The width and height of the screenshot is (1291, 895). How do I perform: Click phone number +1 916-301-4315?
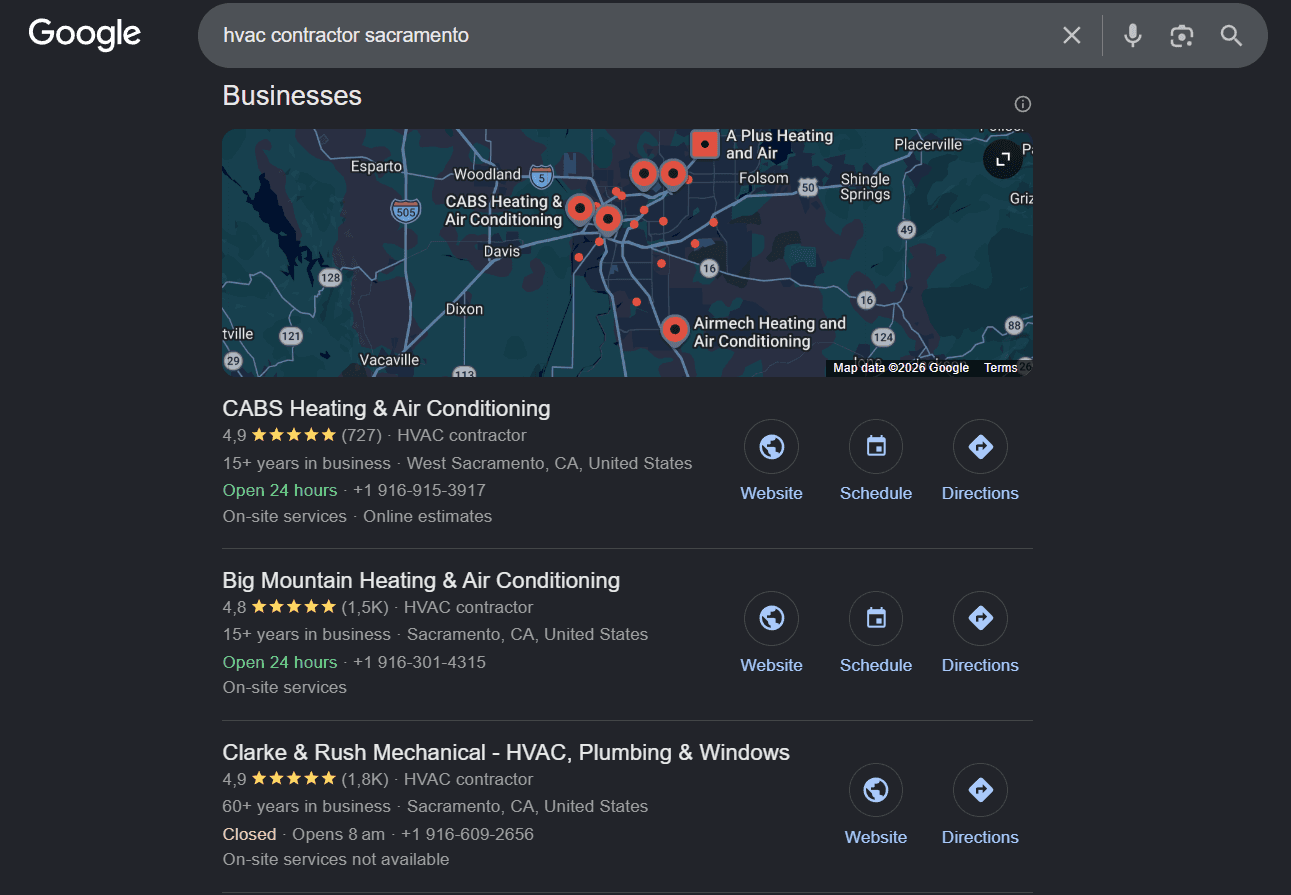click(419, 662)
